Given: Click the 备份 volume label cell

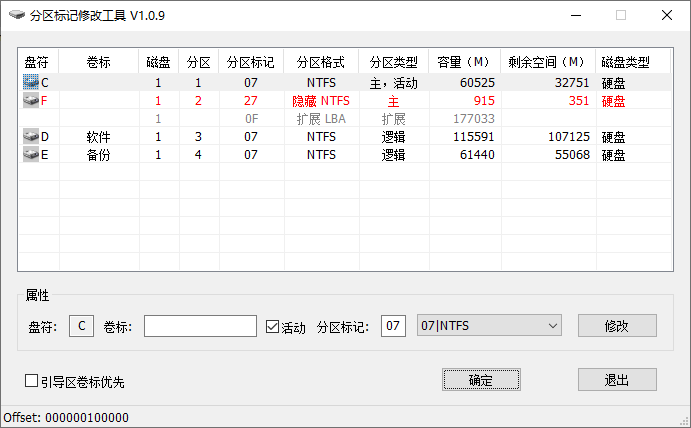Looking at the screenshot, I should click(x=99, y=155).
